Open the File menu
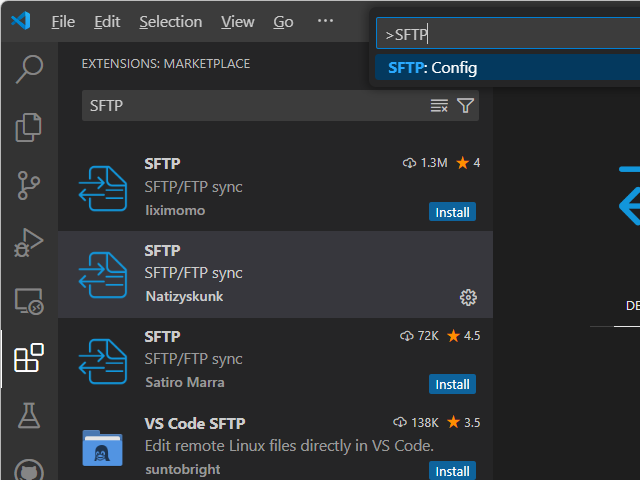640x480 pixels. click(63, 21)
